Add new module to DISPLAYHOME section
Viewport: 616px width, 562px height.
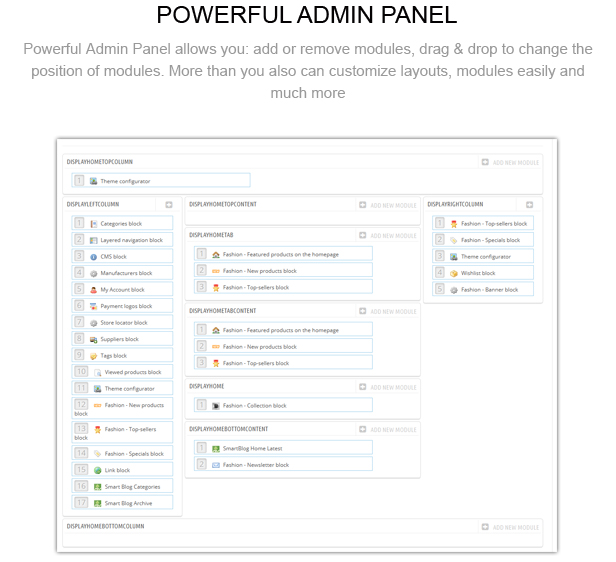(x=388, y=387)
